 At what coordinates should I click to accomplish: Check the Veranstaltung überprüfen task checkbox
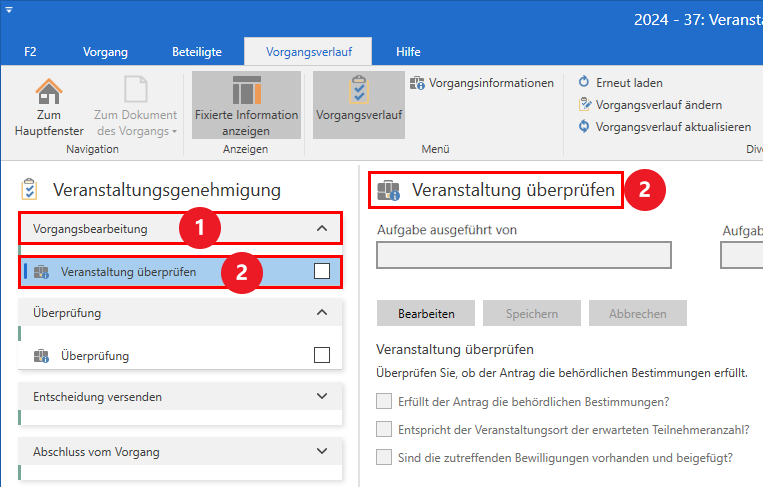tap(322, 271)
